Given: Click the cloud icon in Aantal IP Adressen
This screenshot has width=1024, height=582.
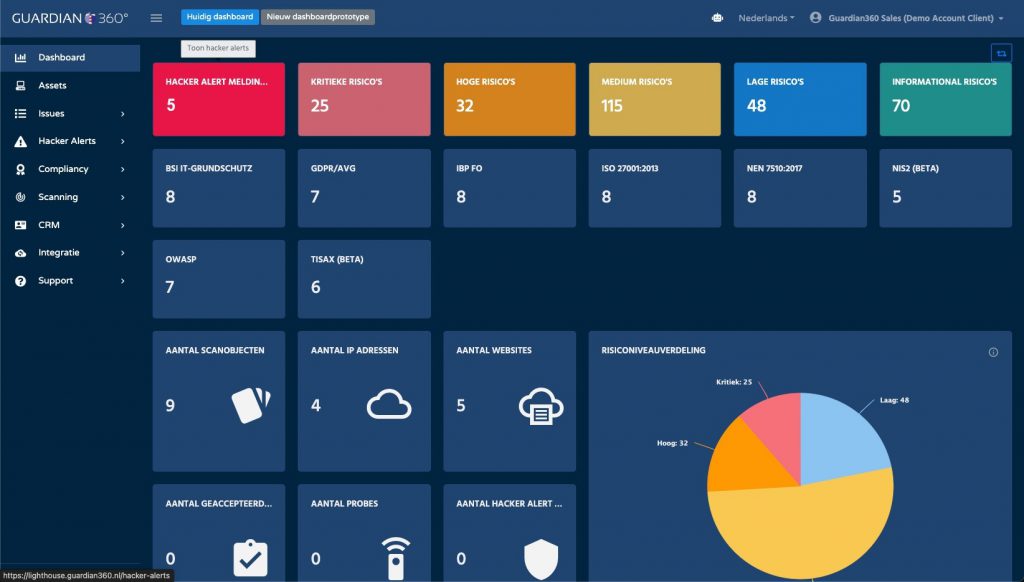Looking at the screenshot, I should [389, 405].
